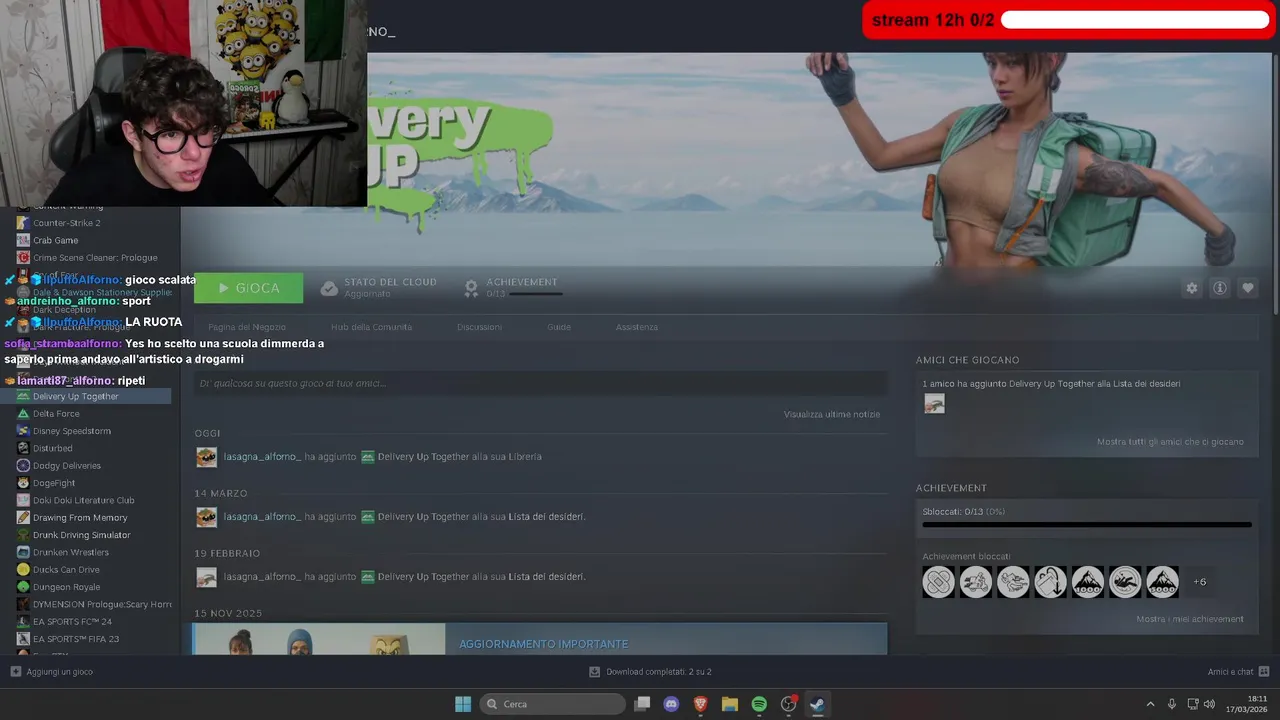Viewport: 1280px width, 720px height.
Task: Click the Drunk Driving Simulator icon
Action: (23, 535)
